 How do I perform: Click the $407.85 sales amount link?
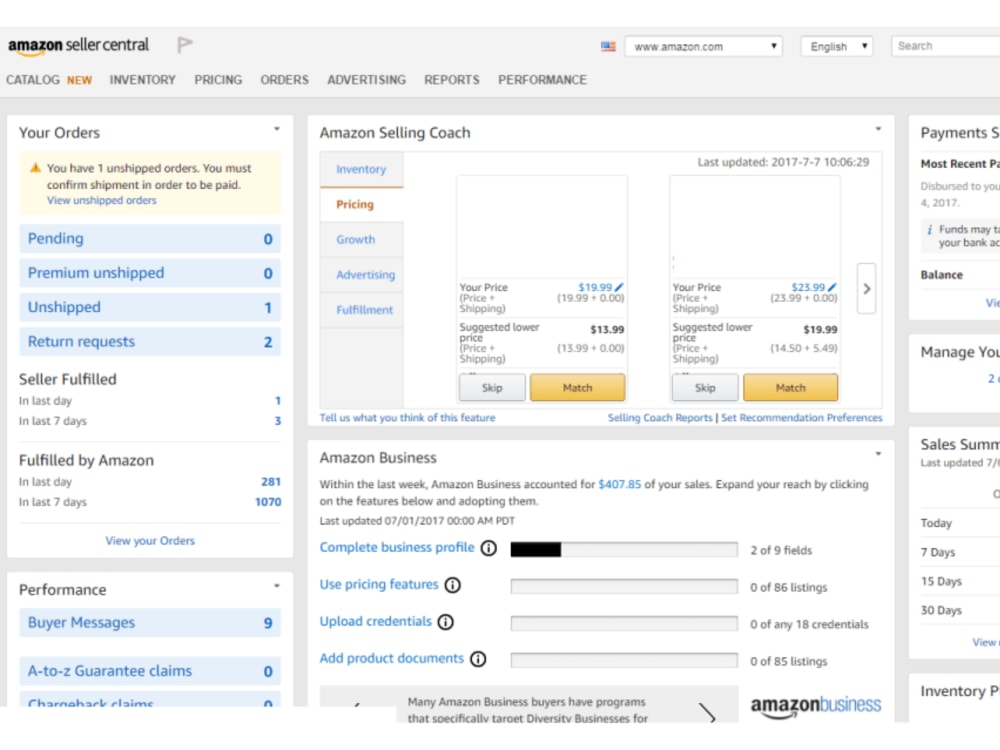[619, 484]
